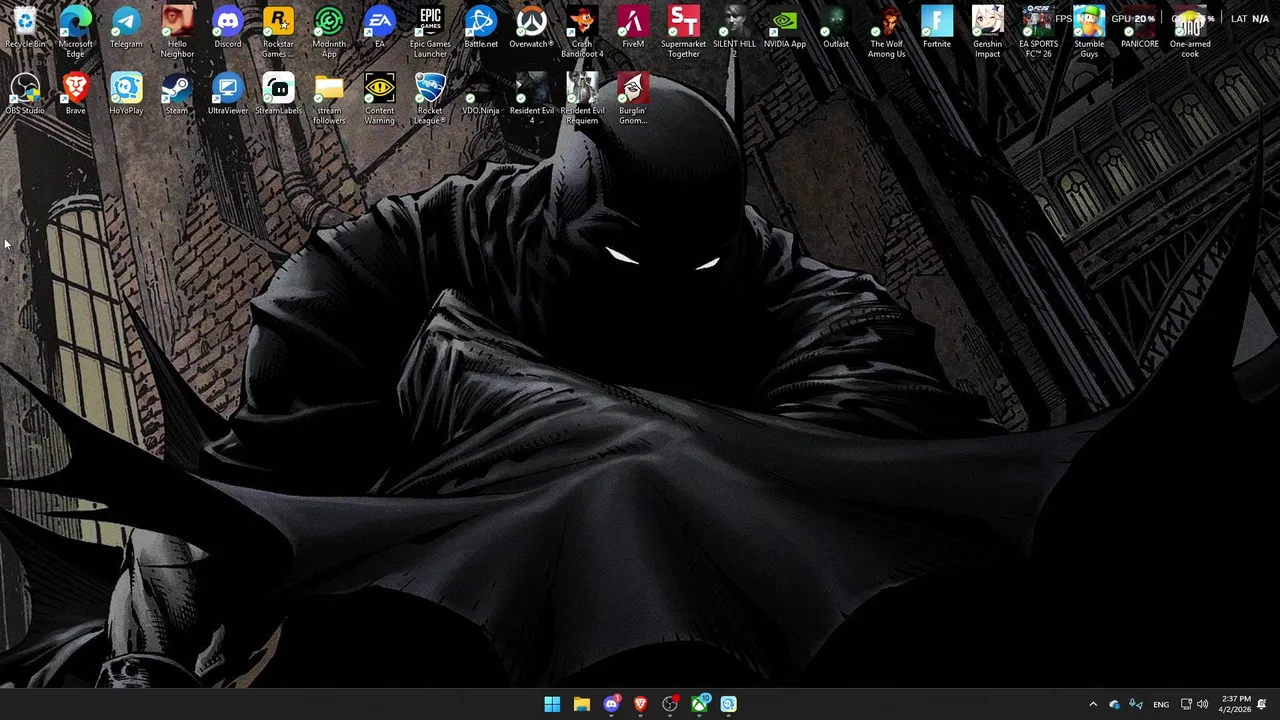
Task: Select the Genshin Impact desktop icon
Action: pyautogui.click(x=988, y=32)
